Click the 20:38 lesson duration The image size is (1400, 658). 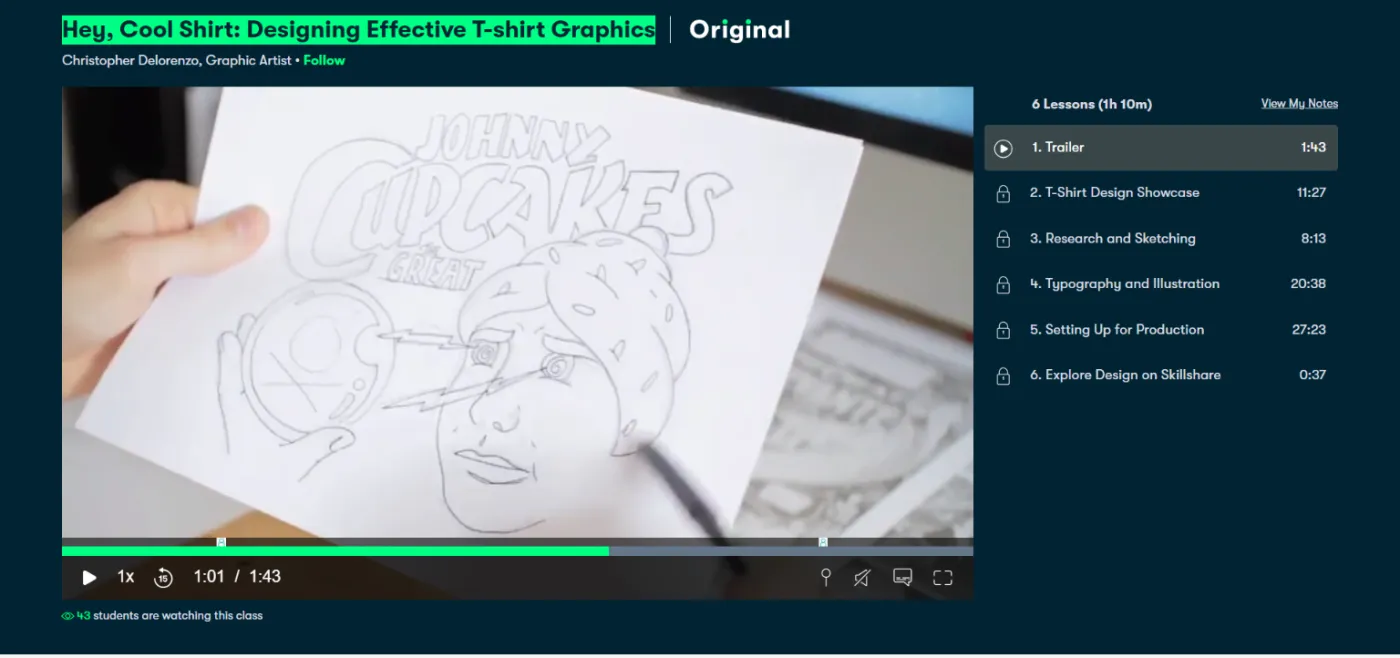click(1308, 284)
